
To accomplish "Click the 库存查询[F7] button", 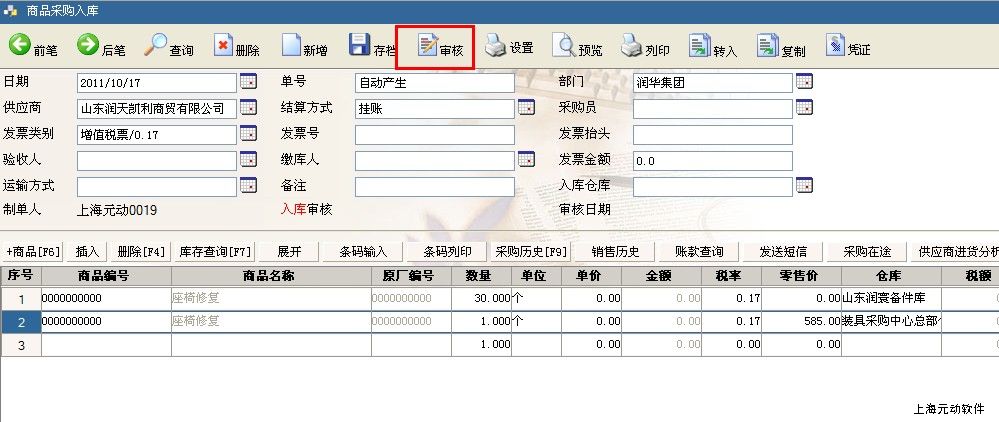I will pos(215,251).
